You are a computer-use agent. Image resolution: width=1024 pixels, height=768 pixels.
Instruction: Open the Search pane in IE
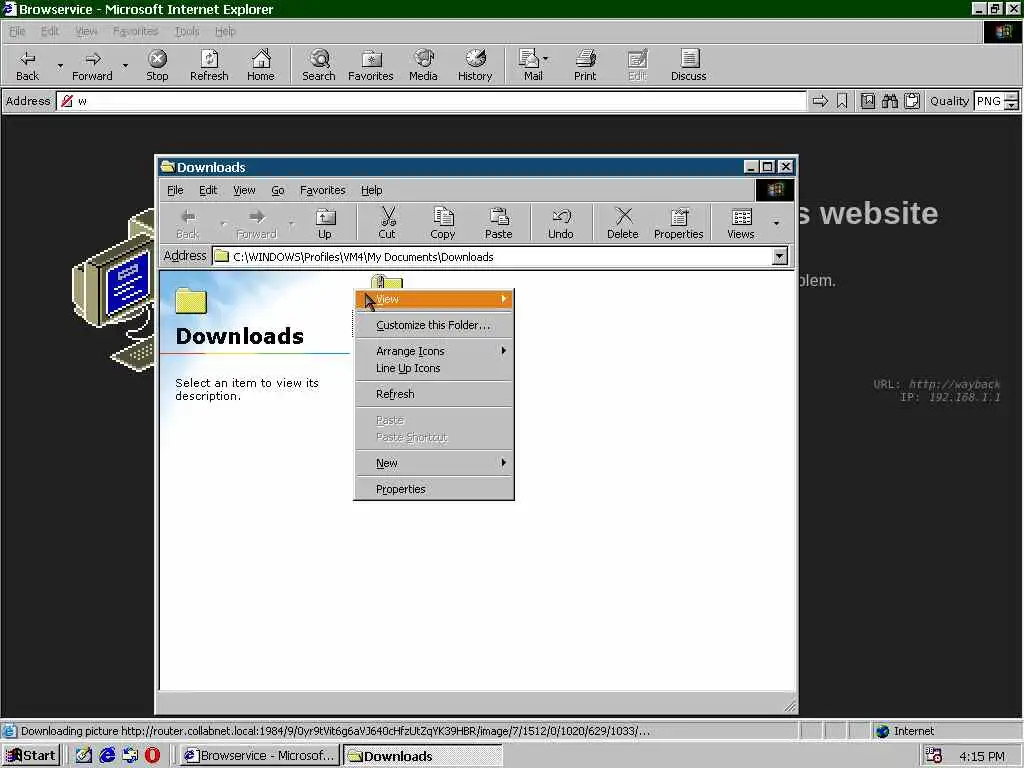coord(319,65)
